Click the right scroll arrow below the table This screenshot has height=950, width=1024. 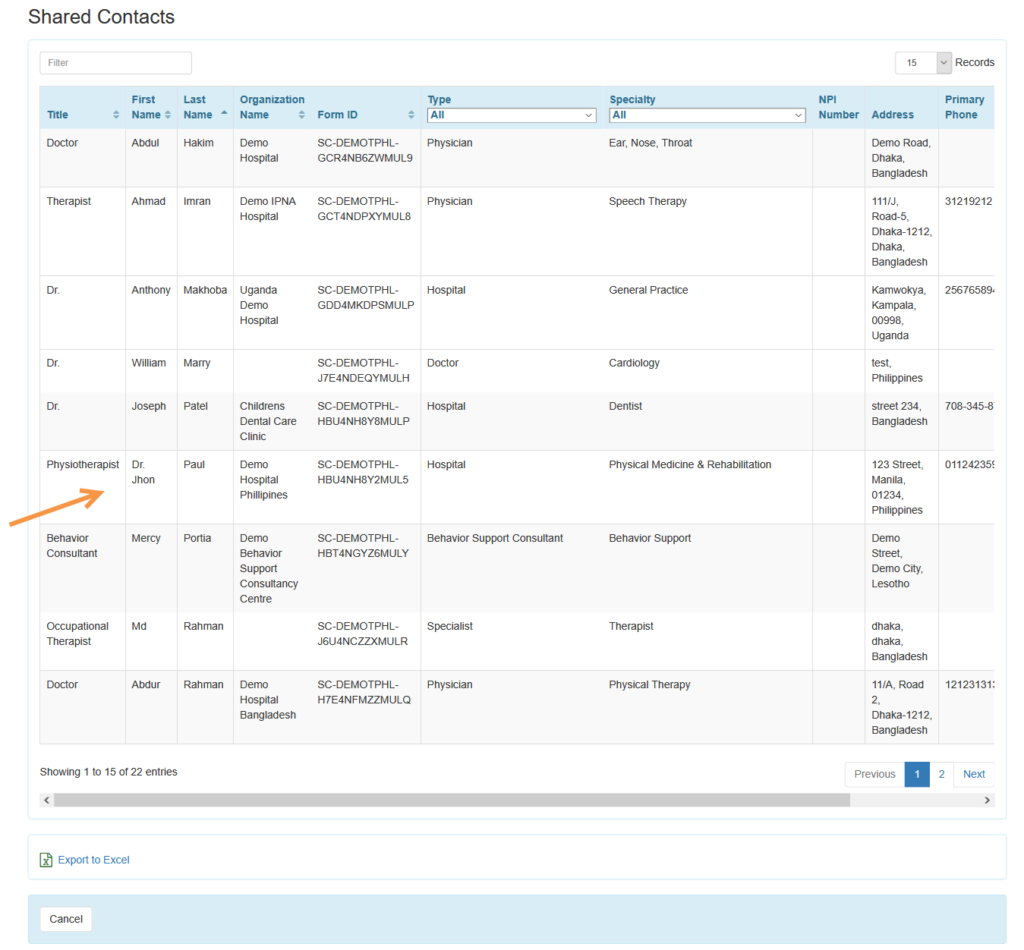[987, 800]
